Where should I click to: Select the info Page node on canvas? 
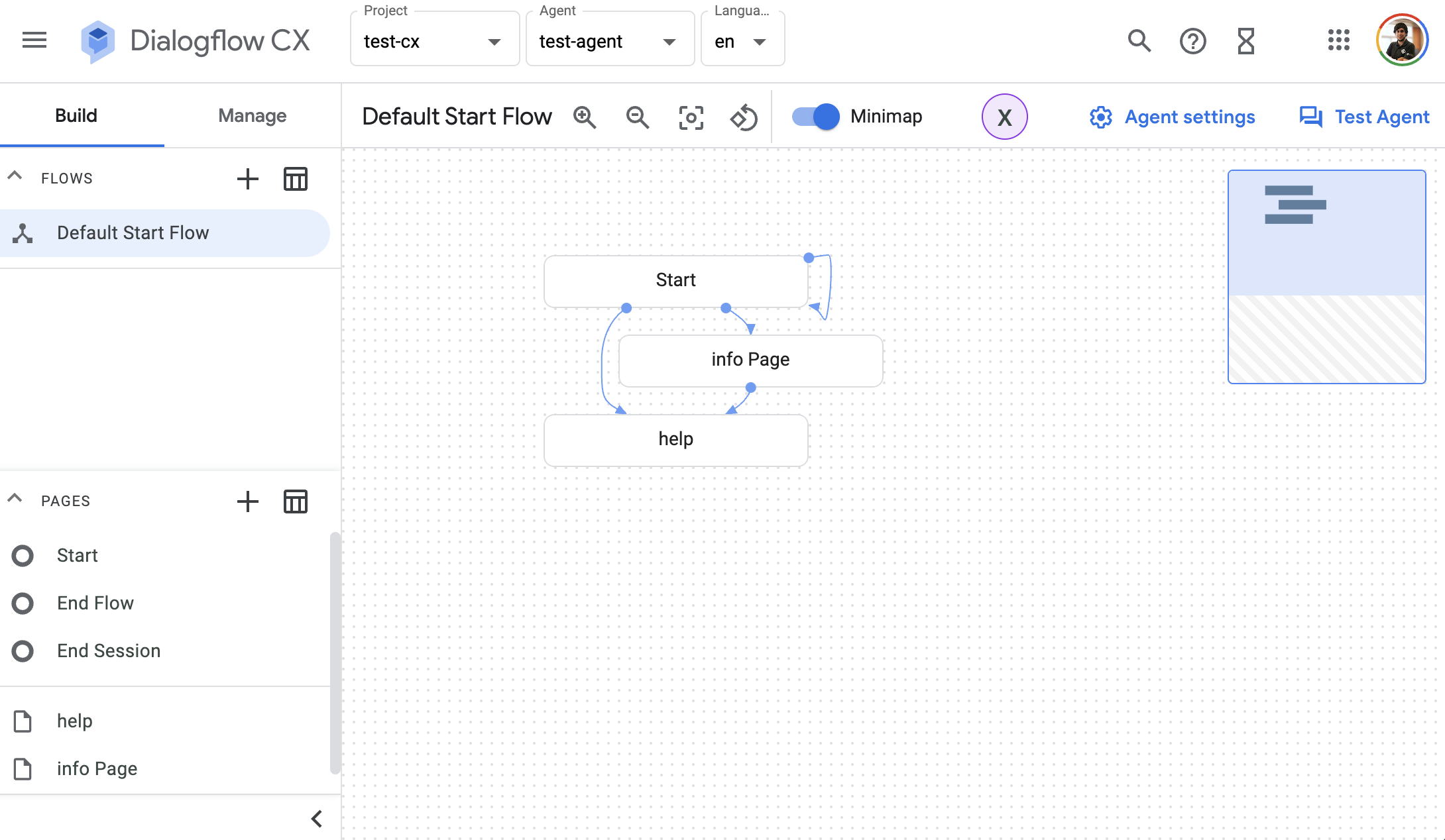750,360
